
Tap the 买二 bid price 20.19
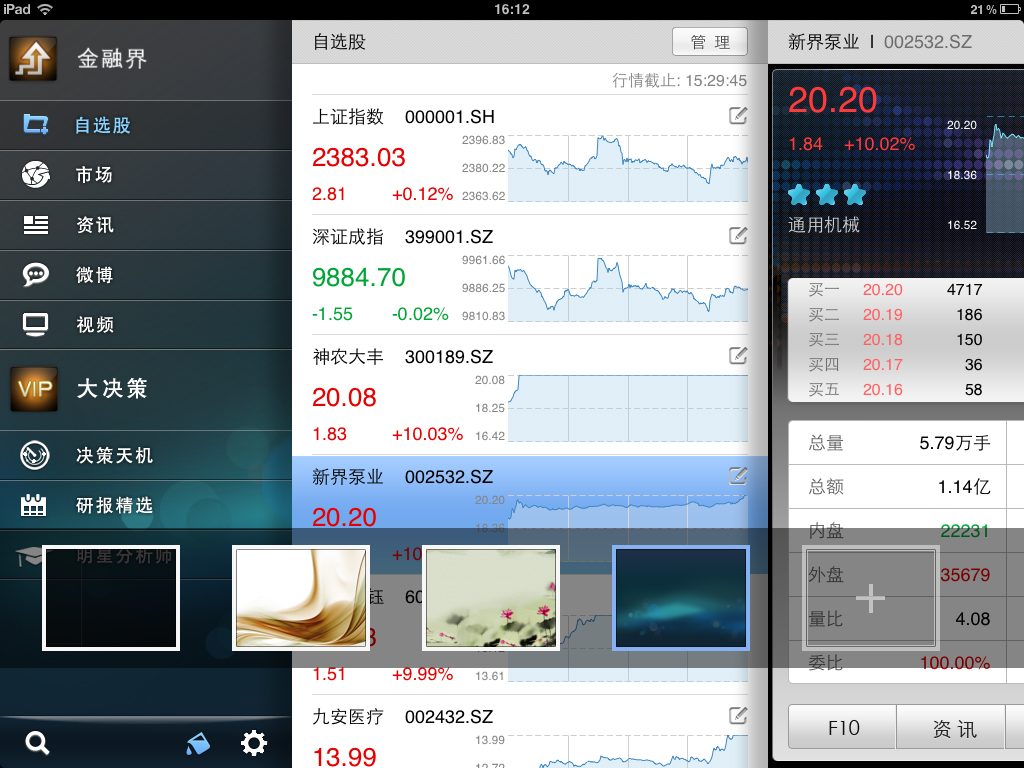tap(882, 315)
